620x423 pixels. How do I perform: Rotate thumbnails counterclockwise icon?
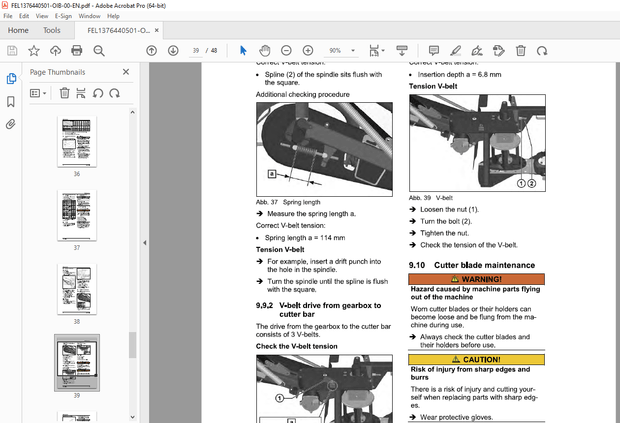pyautogui.click(x=98, y=93)
